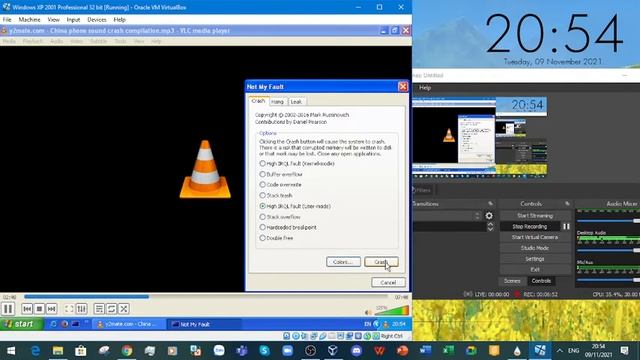Switch to Not My Fault XP taskbar button
640x360 pixels.
coord(204,324)
